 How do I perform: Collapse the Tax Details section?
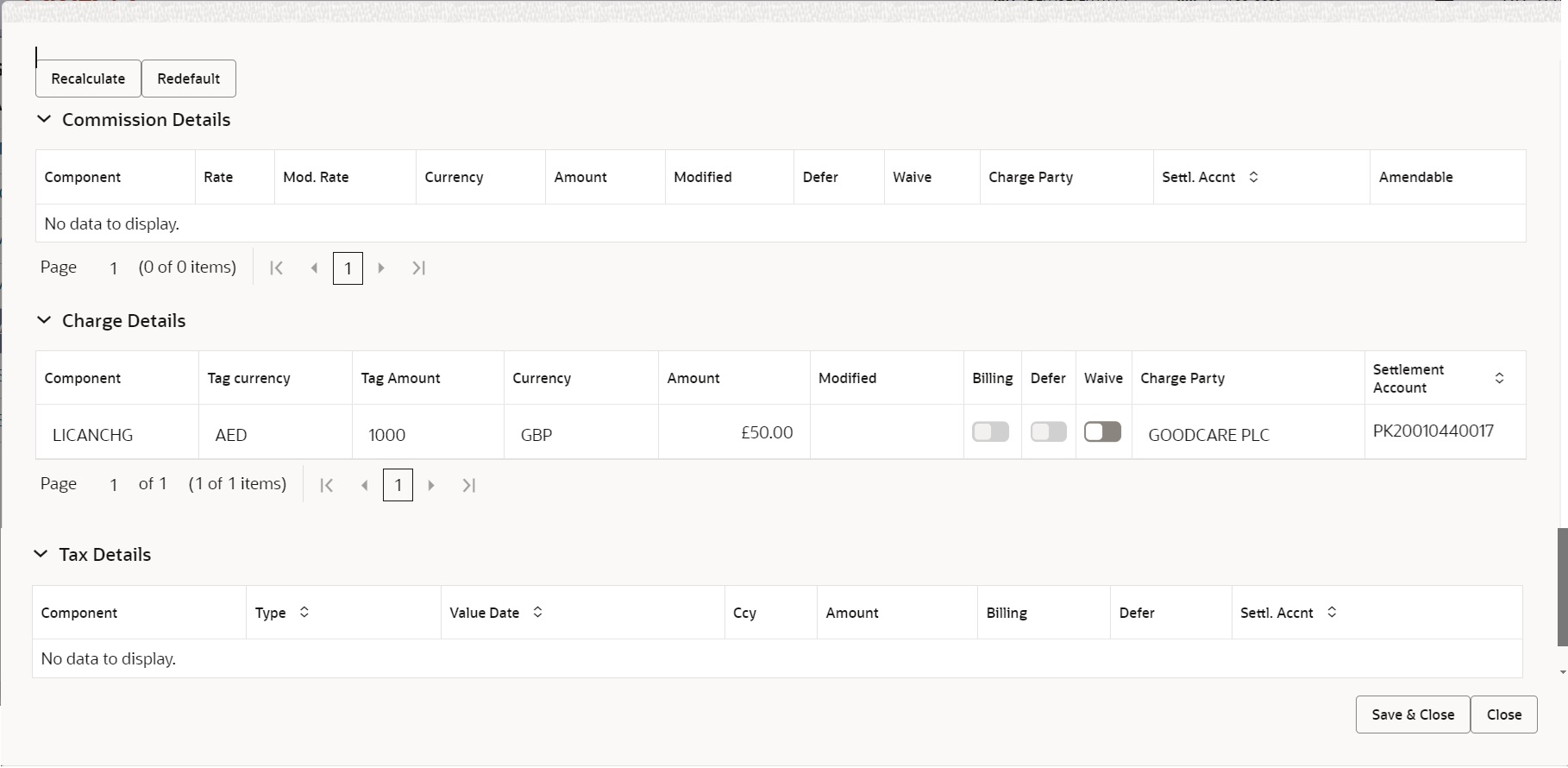click(x=41, y=554)
